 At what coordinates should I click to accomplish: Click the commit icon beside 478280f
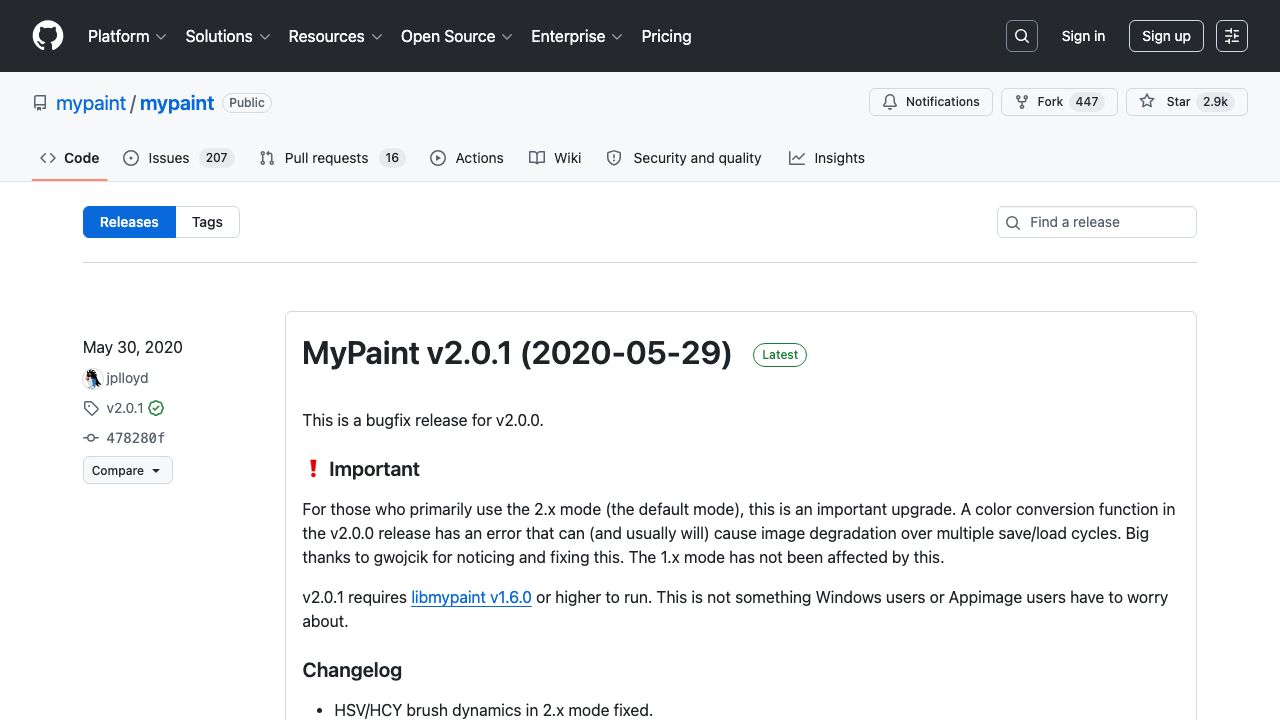pos(91,438)
